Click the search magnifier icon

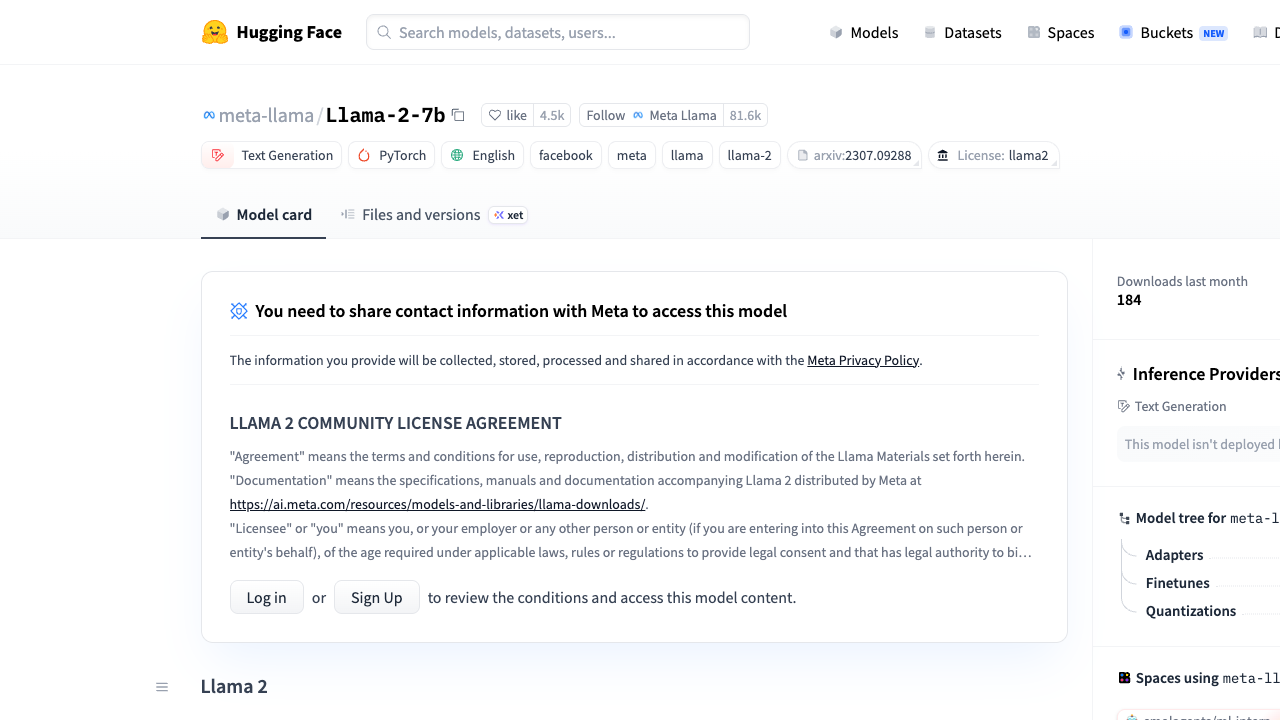384,32
